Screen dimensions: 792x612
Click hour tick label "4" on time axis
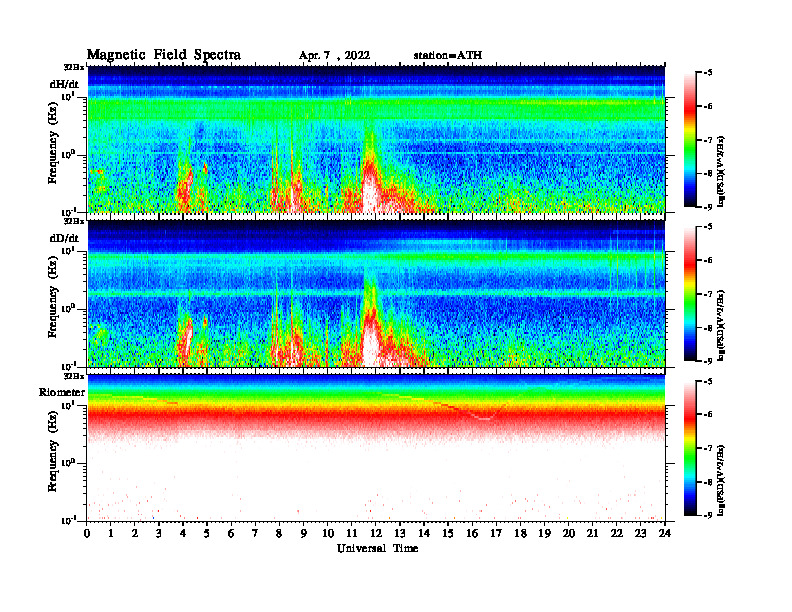[183, 534]
